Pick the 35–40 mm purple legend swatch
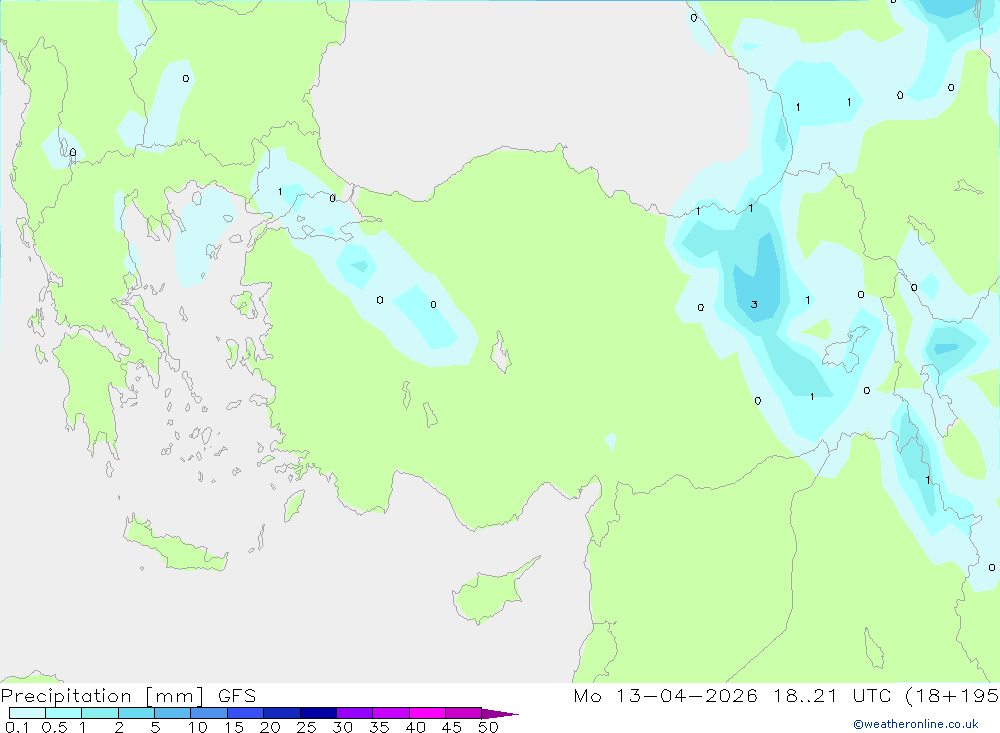The image size is (1000, 733). click(390, 713)
